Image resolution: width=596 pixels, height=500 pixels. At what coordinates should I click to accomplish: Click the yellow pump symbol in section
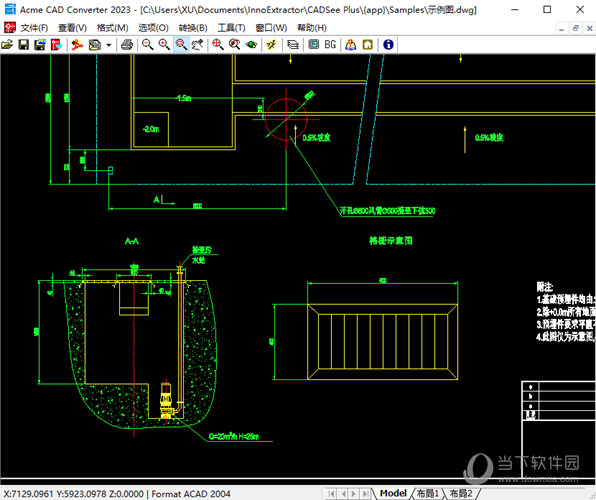point(166,400)
